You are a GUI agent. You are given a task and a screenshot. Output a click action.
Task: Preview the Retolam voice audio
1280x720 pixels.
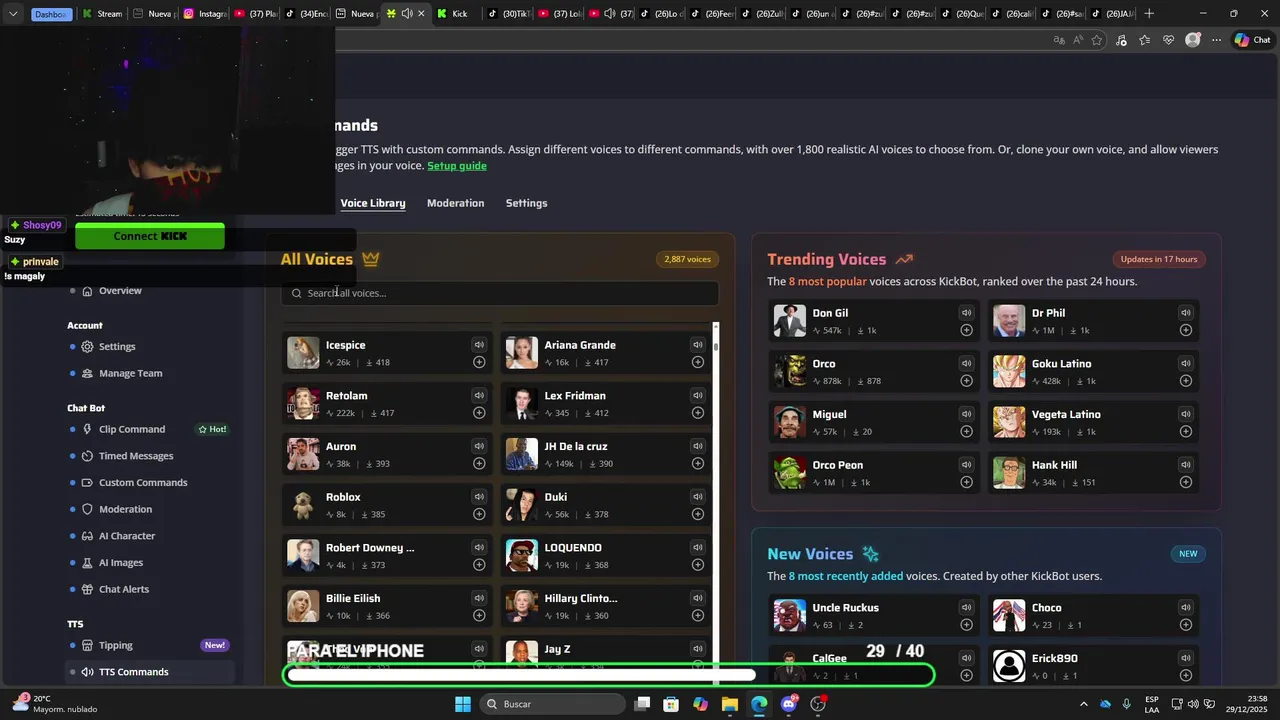coord(479,396)
